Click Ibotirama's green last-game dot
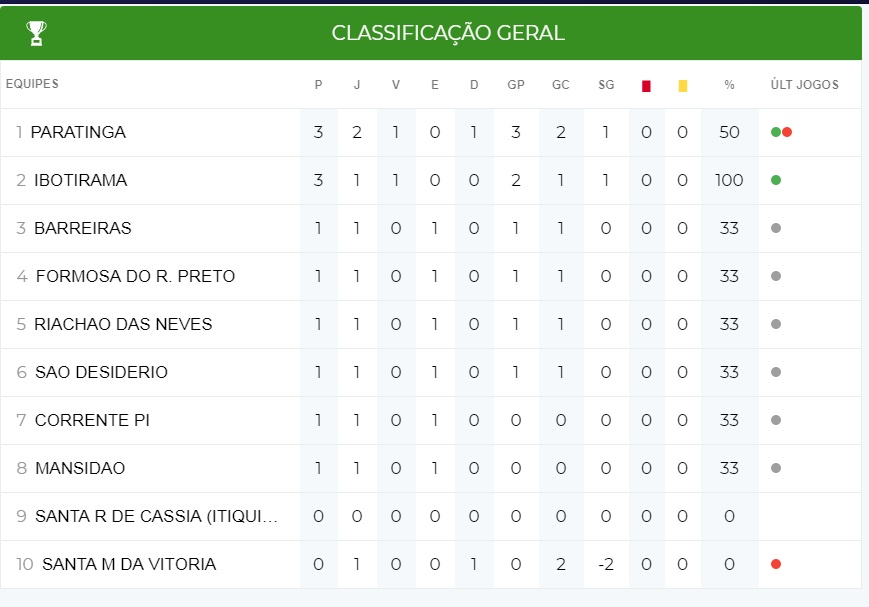The image size is (869, 607). click(x=776, y=180)
